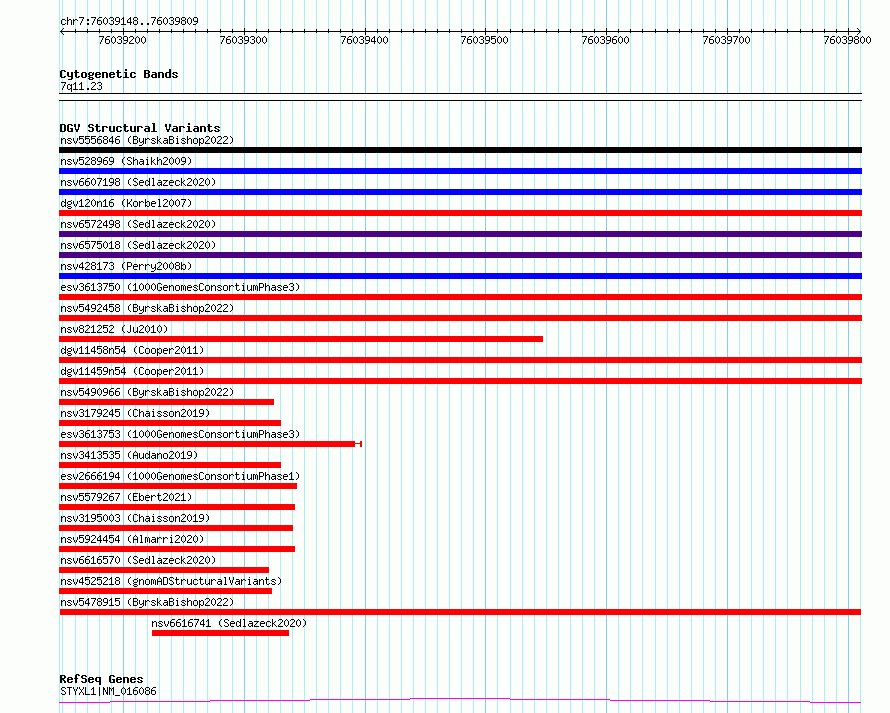The height and width of the screenshot is (713, 890).
Task: Click the black nsv5556846 variant bar
Action: pyautogui.click(x=460, y=150)
